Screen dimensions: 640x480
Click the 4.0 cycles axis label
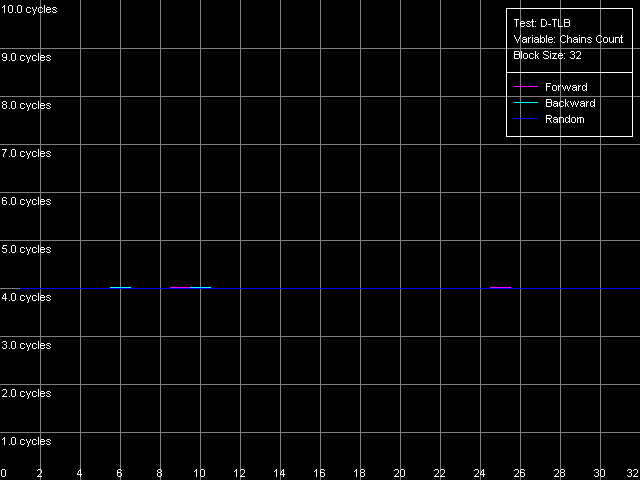[x=27, y=297]
